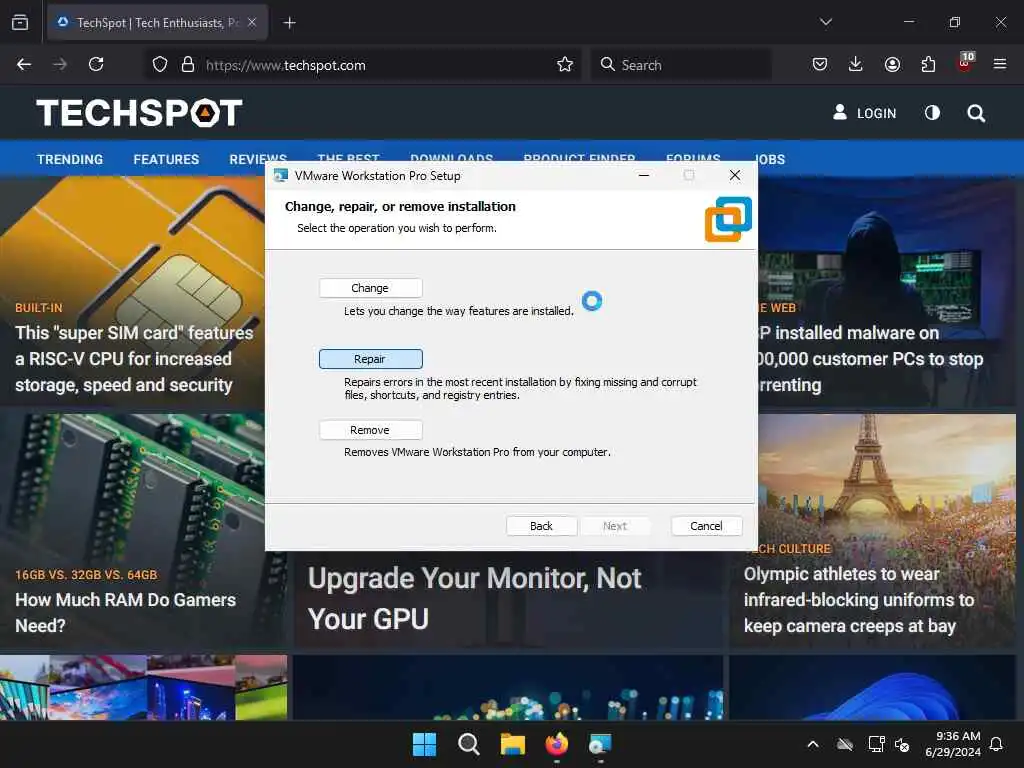Open the Firefox account icon
Screen dimensions: 1024x768
pos(892,64)
